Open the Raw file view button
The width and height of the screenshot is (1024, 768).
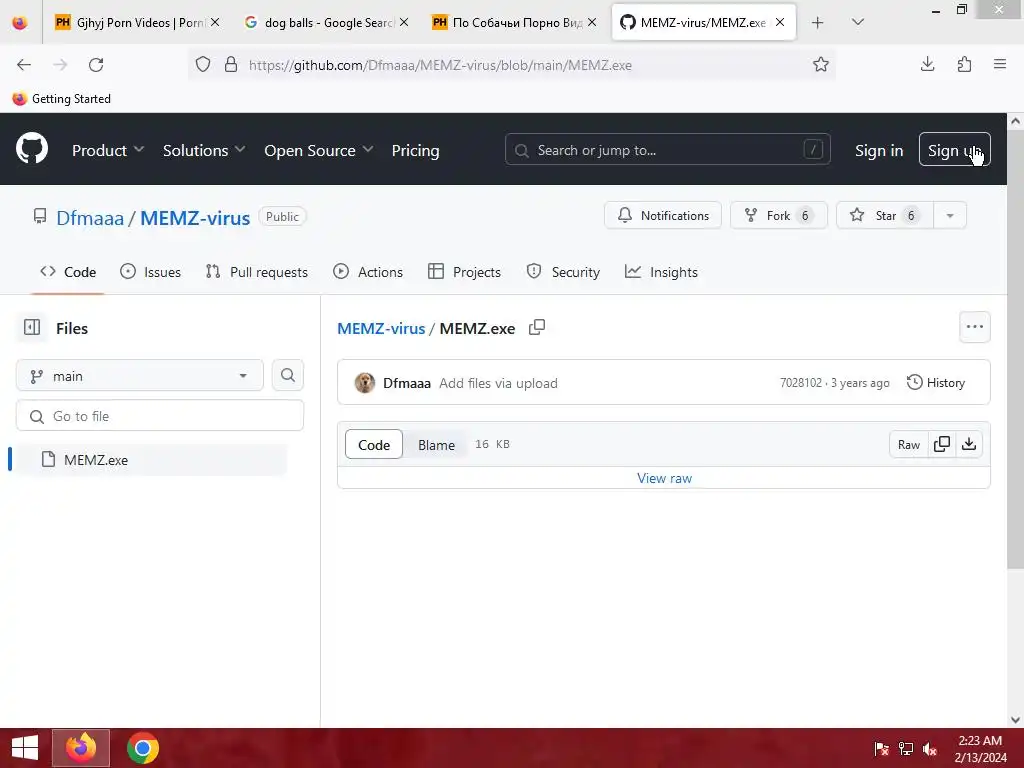click(x=908, y=444)
